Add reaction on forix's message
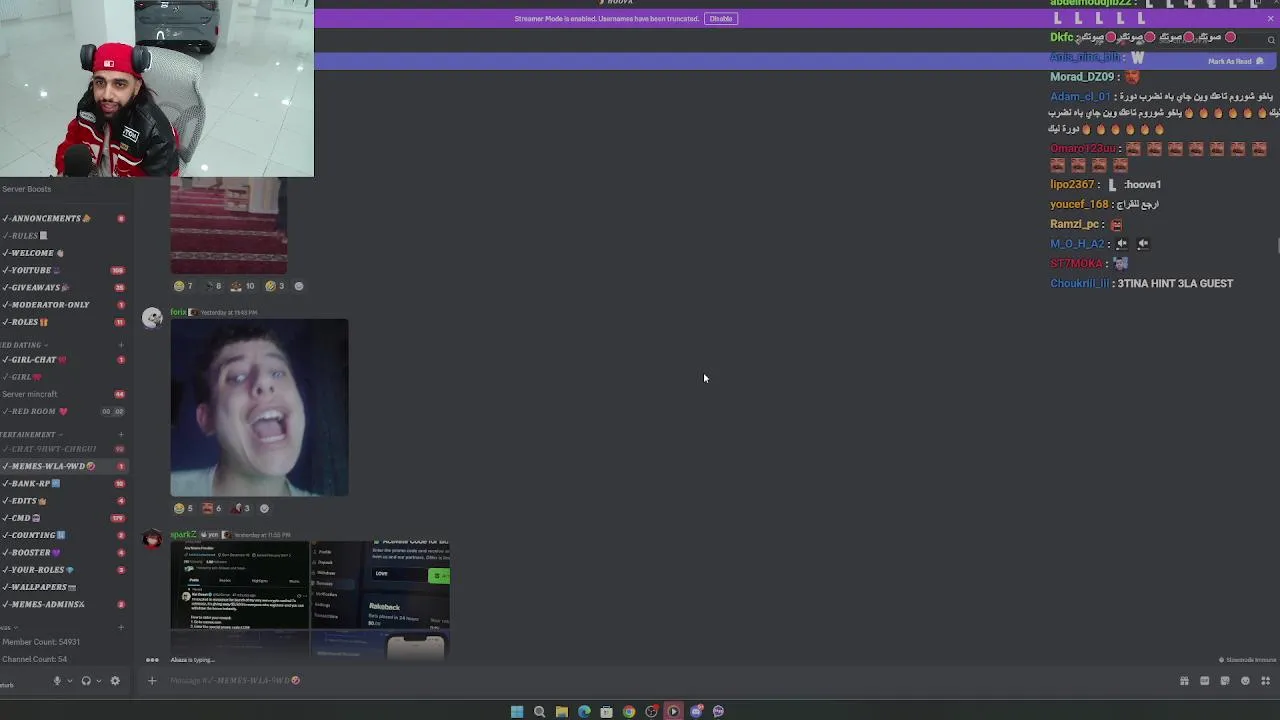 tap(264, 508)
